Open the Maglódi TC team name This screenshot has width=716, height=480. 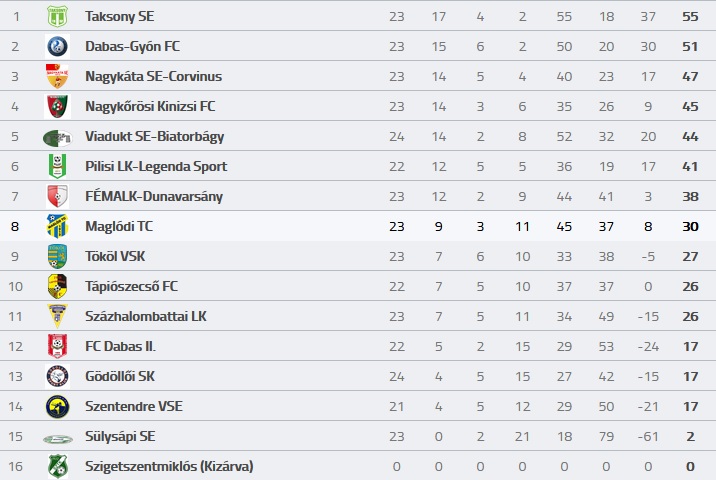[119, 227]
